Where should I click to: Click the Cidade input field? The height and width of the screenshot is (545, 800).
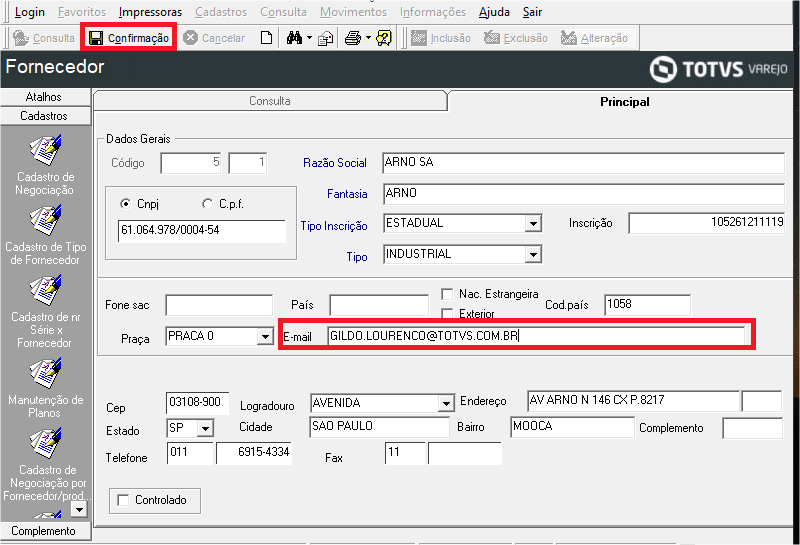pos(379,427)
